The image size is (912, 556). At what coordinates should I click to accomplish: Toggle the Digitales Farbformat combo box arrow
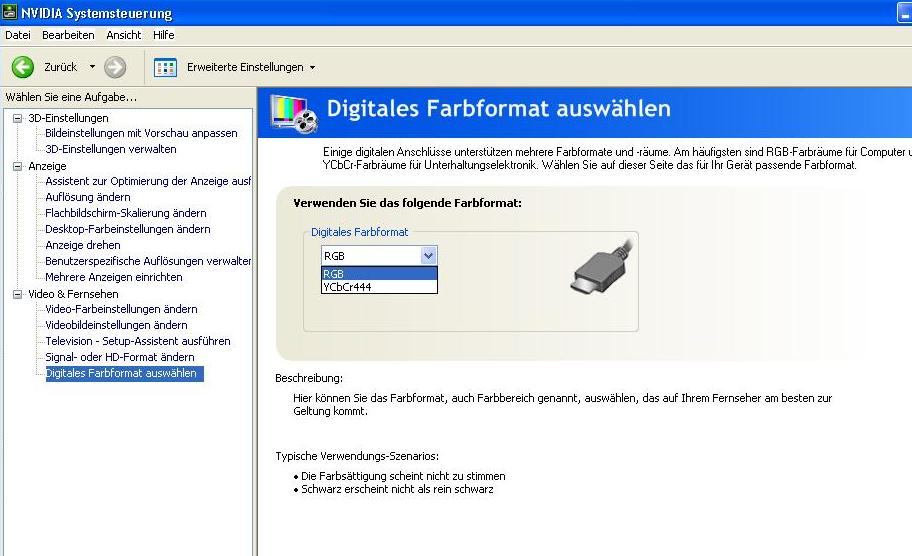428,255
